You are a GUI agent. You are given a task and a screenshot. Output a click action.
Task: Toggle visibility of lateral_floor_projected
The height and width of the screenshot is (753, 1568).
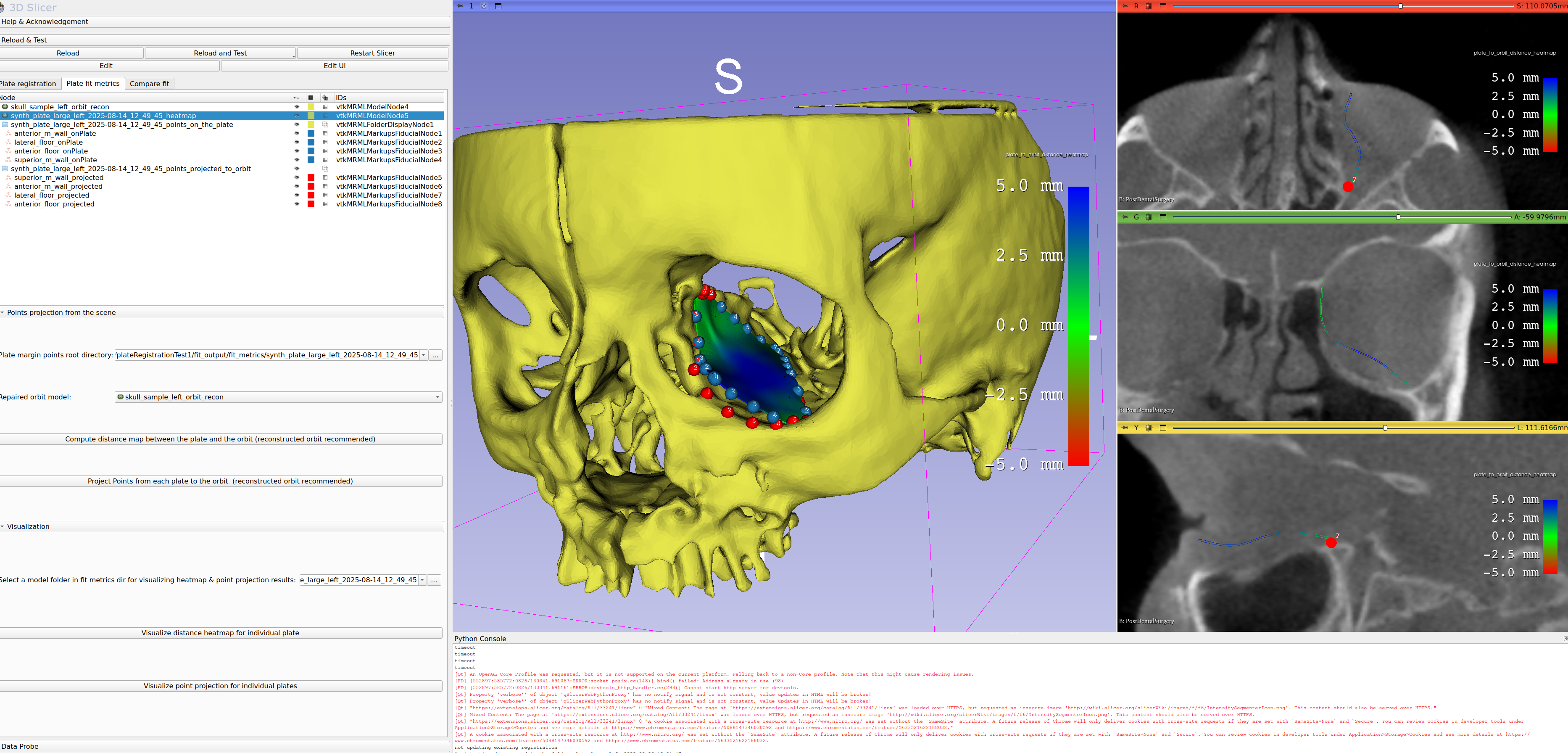297,196
